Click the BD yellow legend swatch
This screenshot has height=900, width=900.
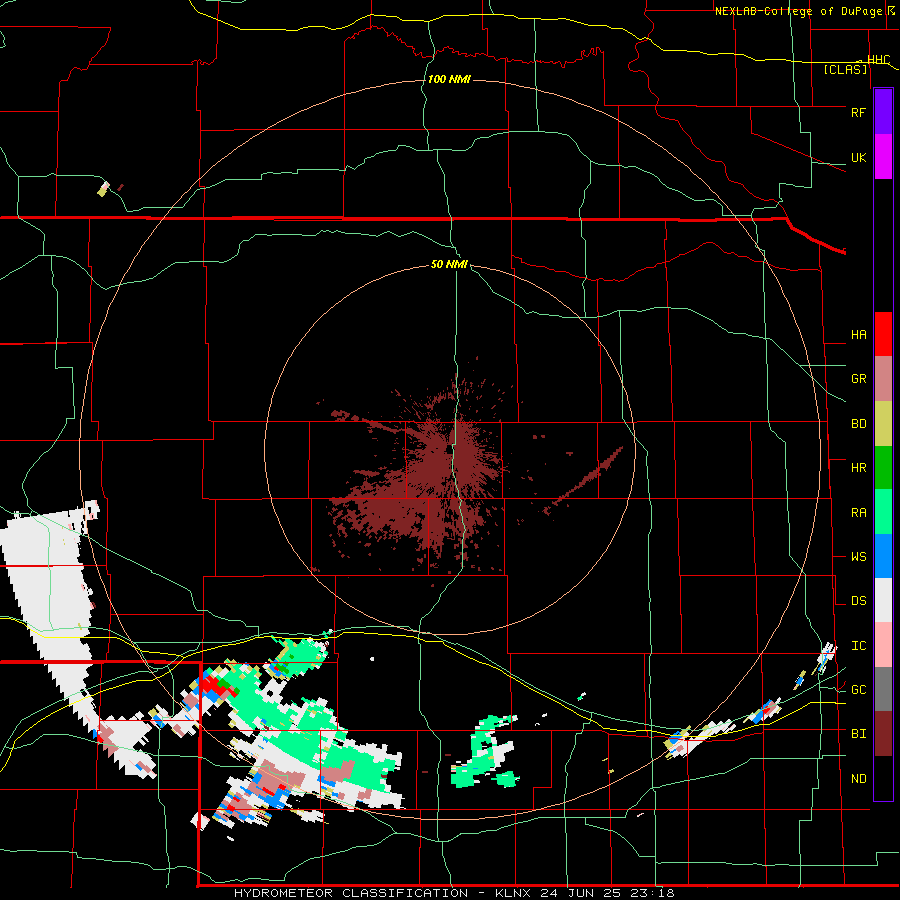pos(883,424)
